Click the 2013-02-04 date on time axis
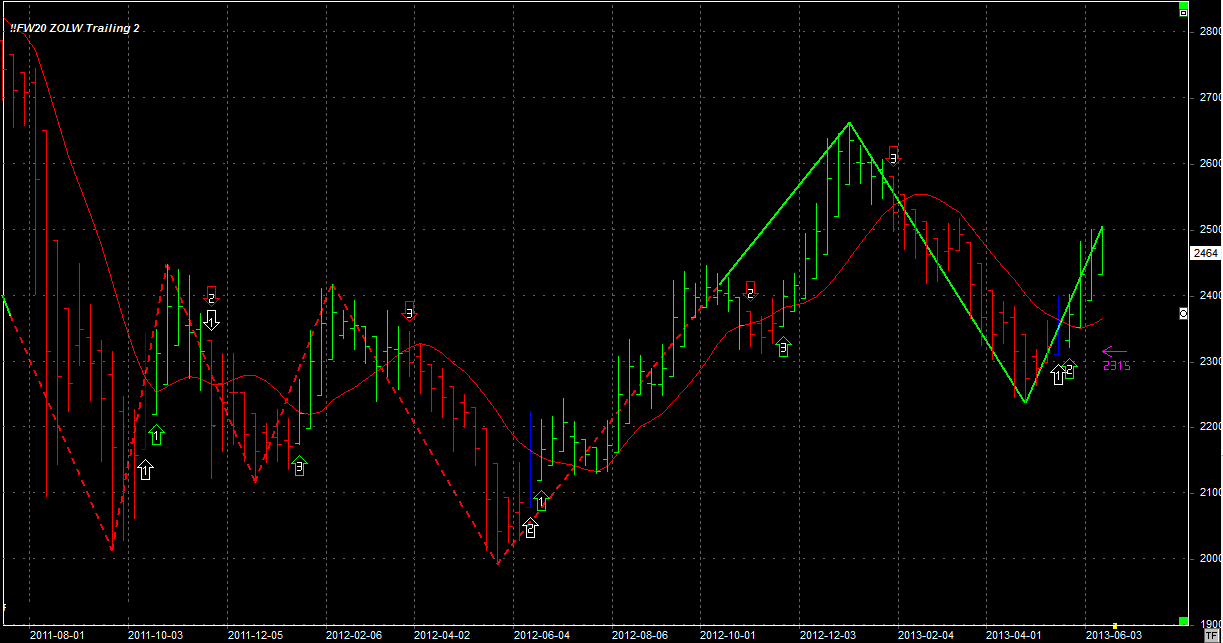Screen dimensions: 1223x643 pos(925,635)
